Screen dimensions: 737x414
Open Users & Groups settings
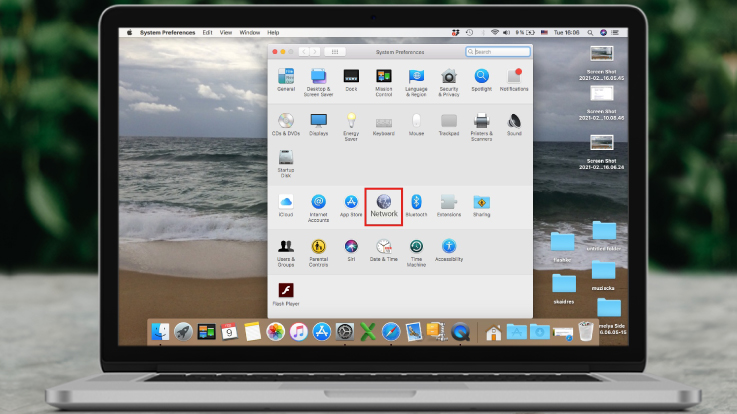[x=286, y=248]
